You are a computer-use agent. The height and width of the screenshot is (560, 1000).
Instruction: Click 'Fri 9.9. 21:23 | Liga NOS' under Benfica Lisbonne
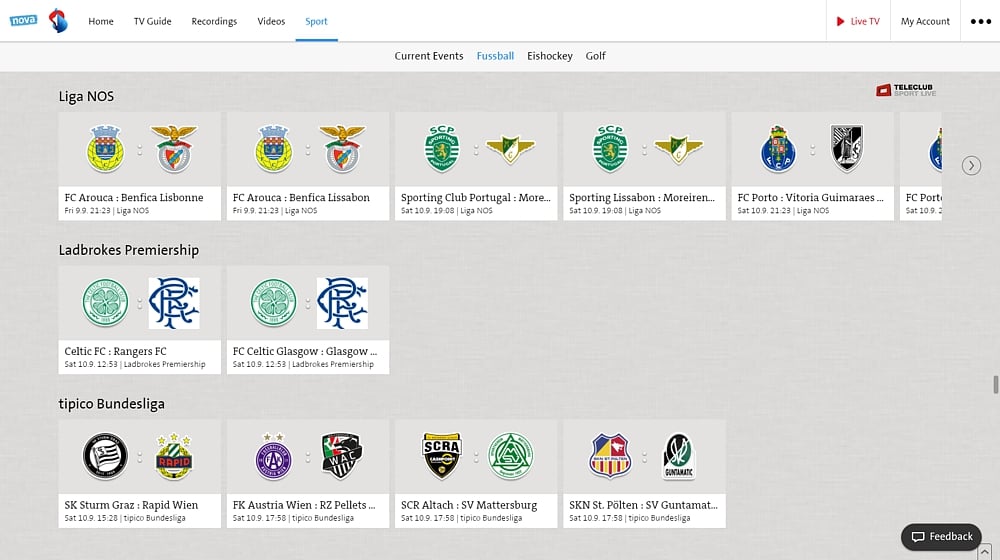107,210
